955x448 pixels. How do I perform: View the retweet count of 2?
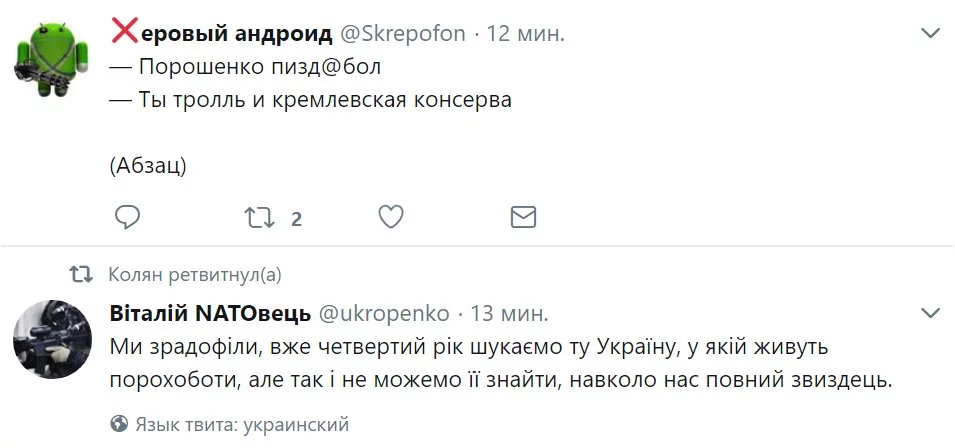click(x=296, y=218)
